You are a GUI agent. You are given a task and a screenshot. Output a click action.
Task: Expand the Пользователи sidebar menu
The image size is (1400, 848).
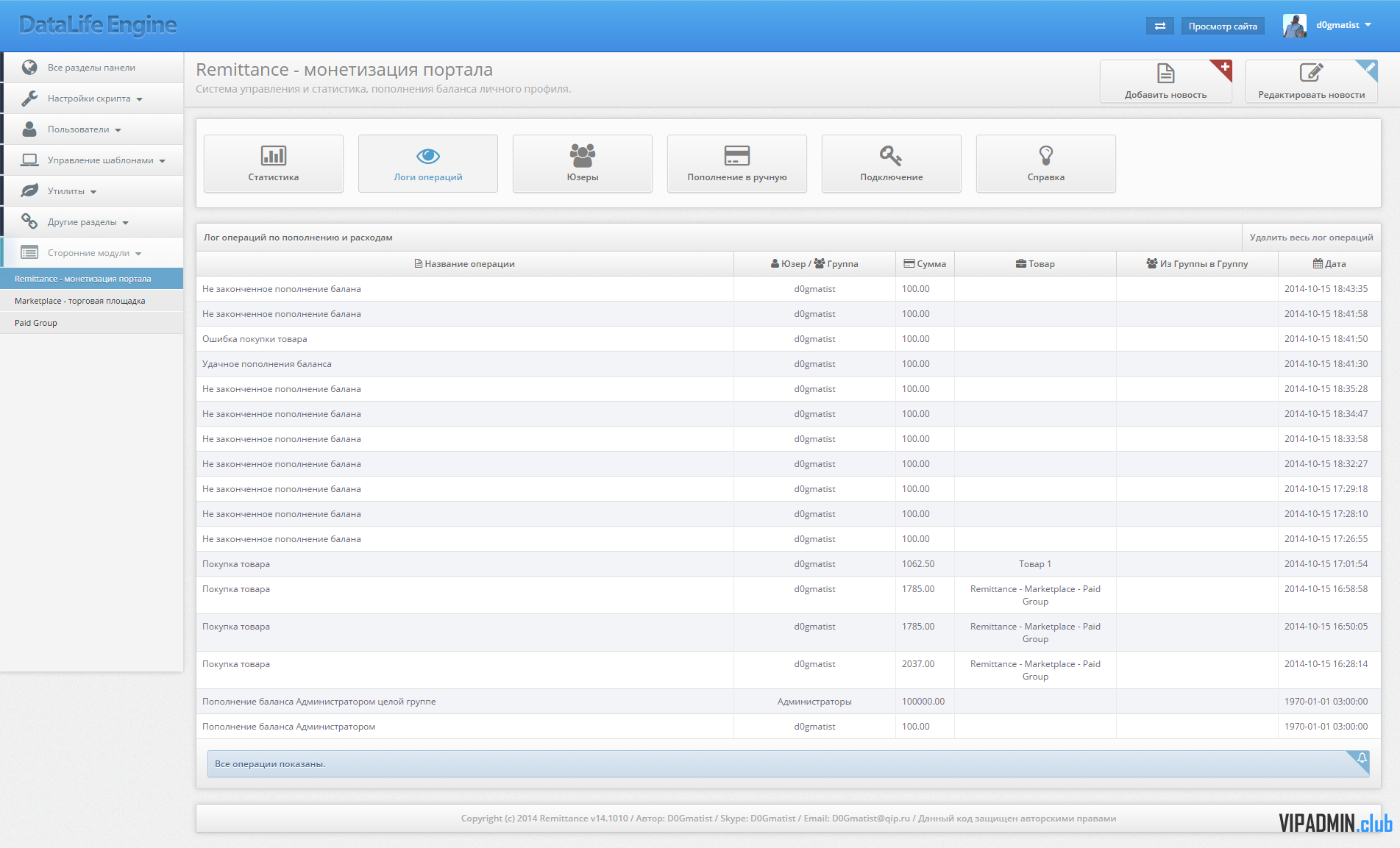pos(92,129)
